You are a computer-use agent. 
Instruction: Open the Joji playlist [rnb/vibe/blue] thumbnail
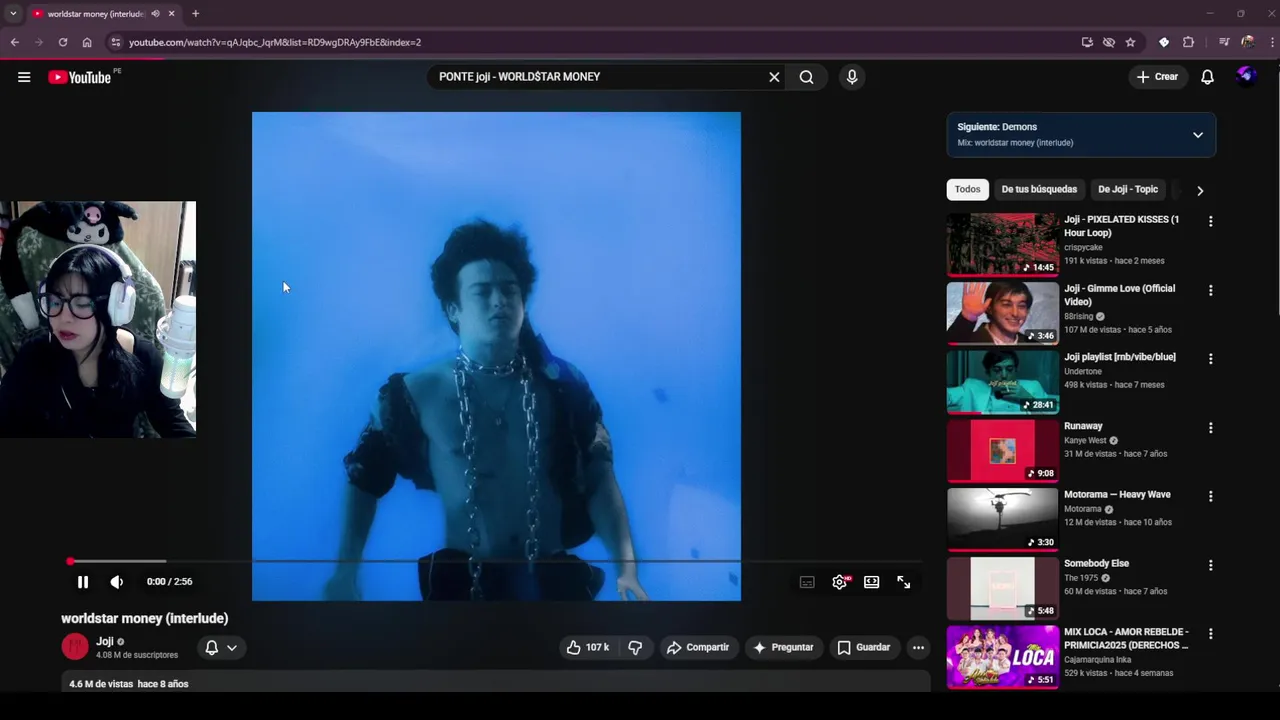point(1002,382)
